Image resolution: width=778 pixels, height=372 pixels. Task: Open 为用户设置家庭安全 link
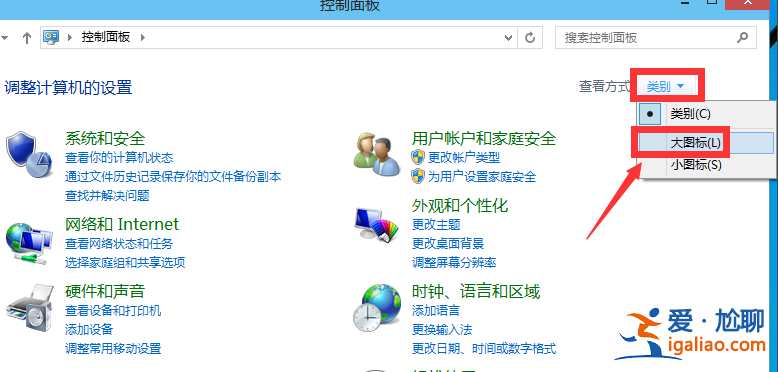click(482, 177)
